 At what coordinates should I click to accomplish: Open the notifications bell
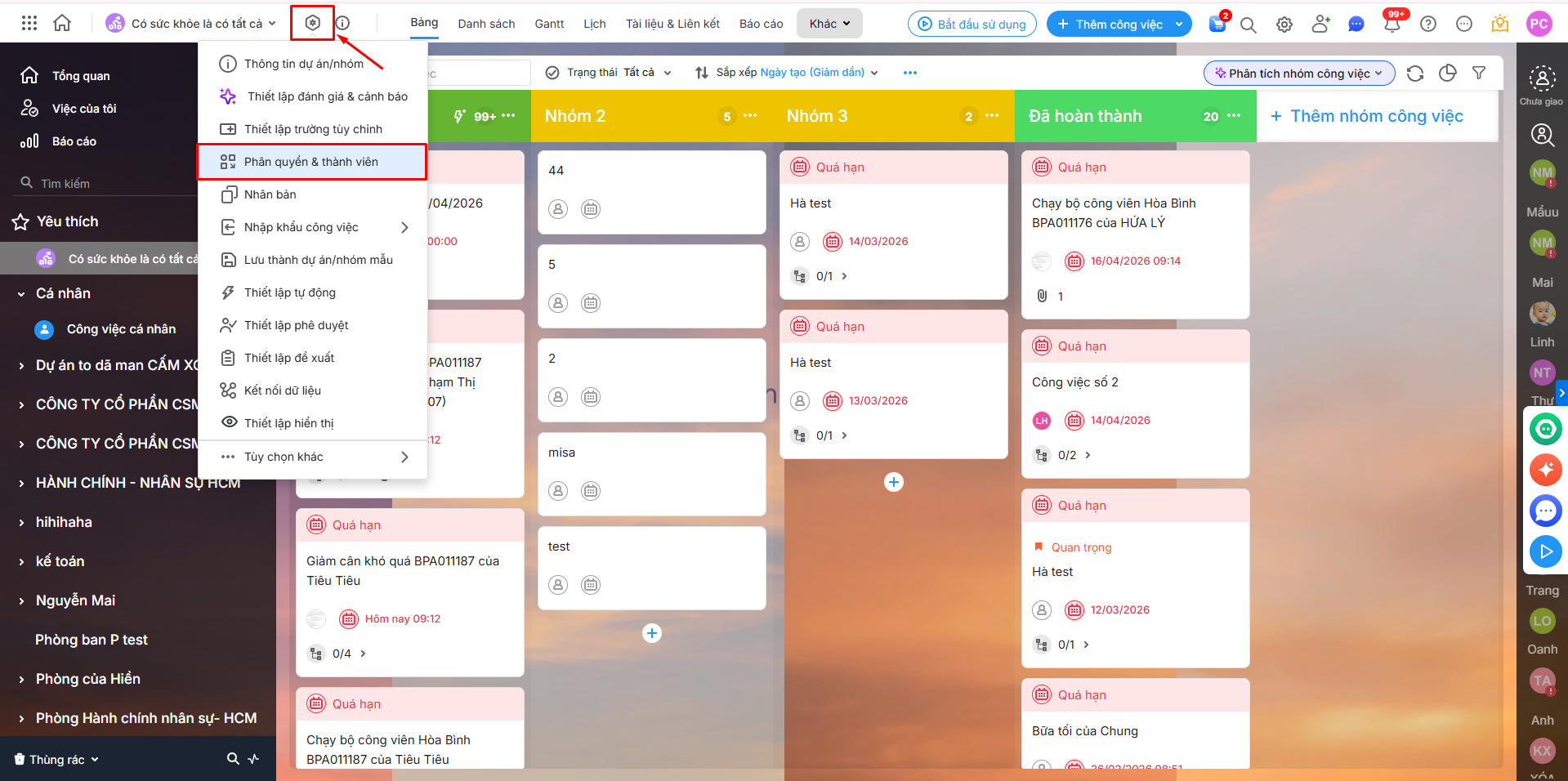[1392, 25]
